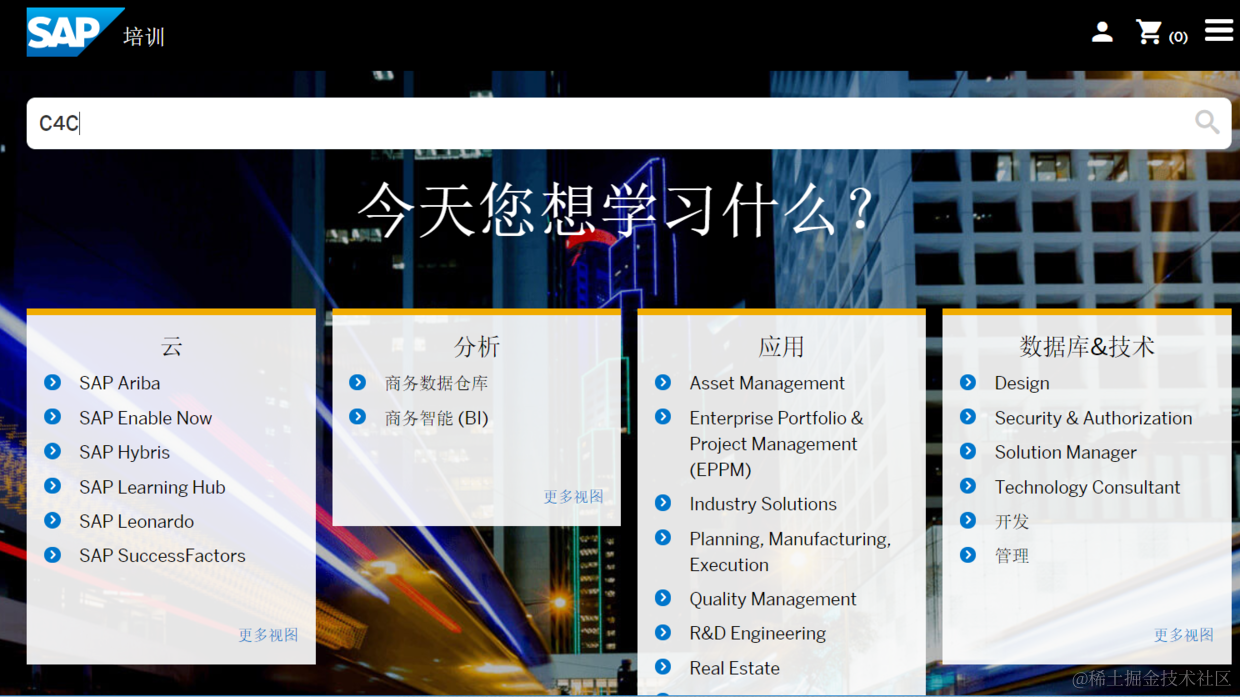Screen dimensions: 1240x697
Task: Click the arrow bullet beside SAP SuccessFactors
Action: pos(53,554)
